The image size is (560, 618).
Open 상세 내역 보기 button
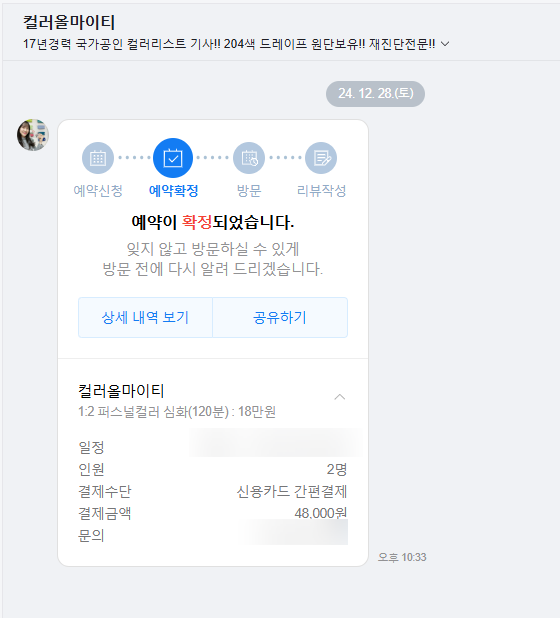145,317
